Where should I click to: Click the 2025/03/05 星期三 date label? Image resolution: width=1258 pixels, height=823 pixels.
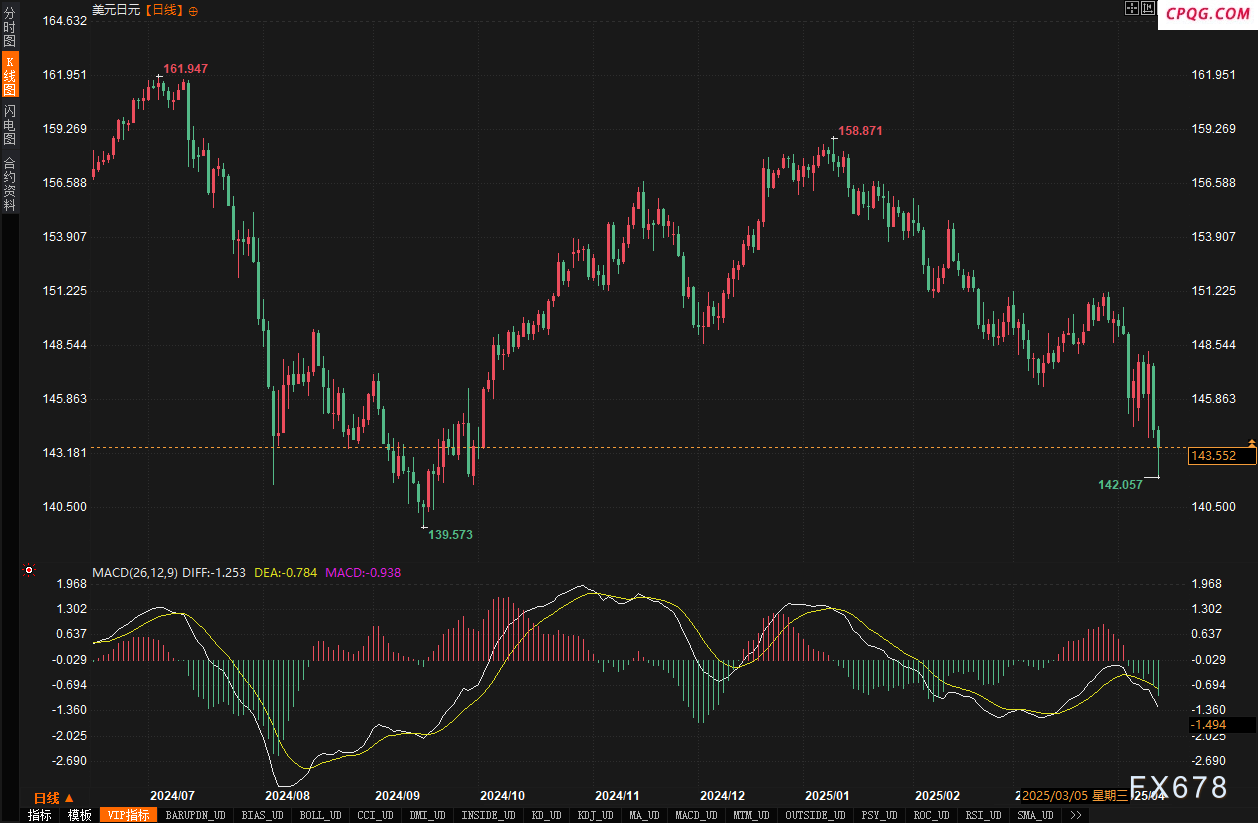[x=1075, y=796]
